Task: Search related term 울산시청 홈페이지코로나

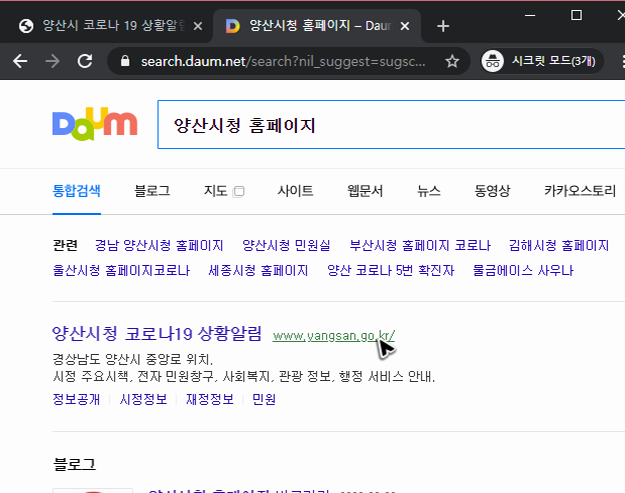Action: (x=121, y=271)
